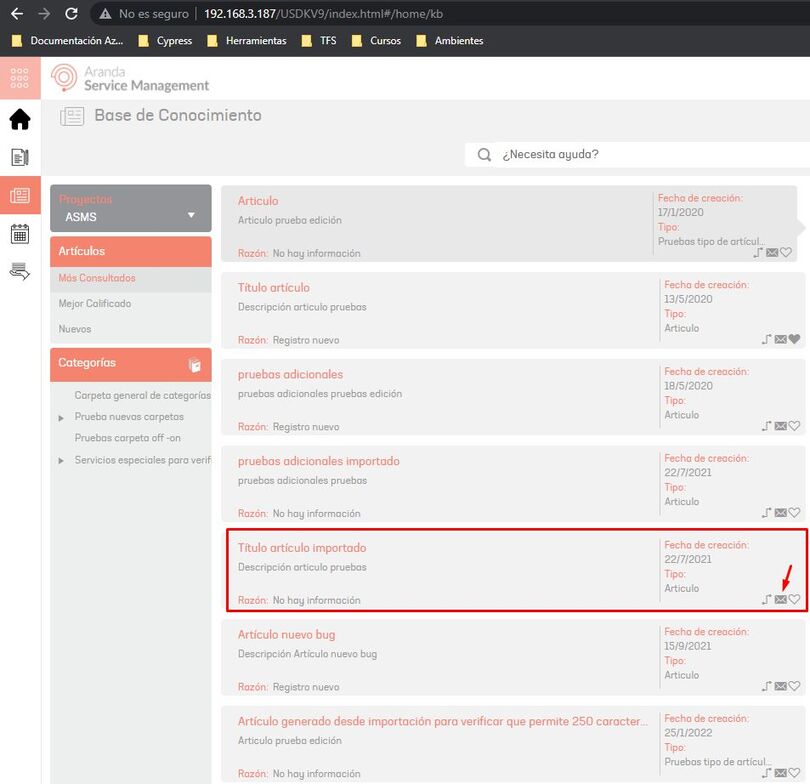810x784 pixels.
Task: Click envelope icon on 'pruebas adicionales' card
Action: [x=781, y=426]
